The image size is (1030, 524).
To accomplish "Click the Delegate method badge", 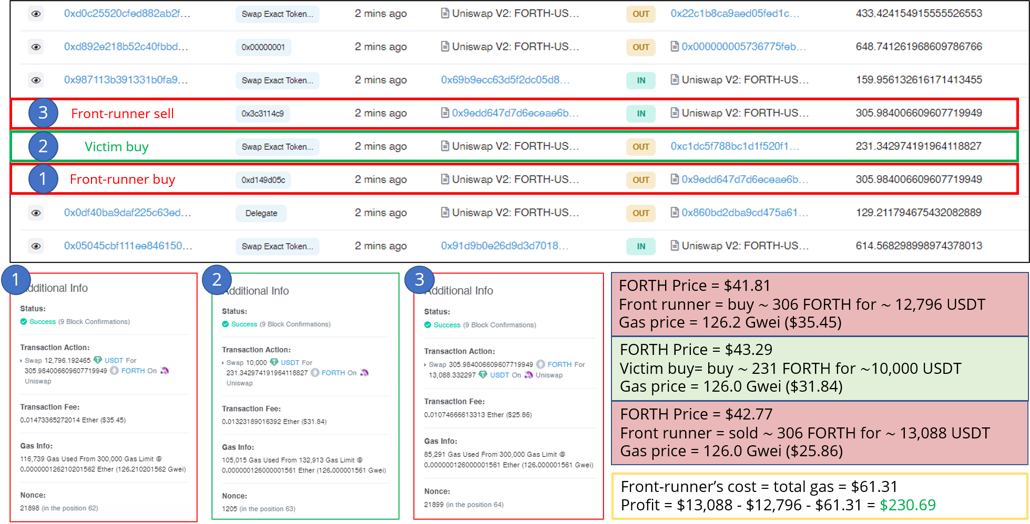I will (x=262, y=213).
